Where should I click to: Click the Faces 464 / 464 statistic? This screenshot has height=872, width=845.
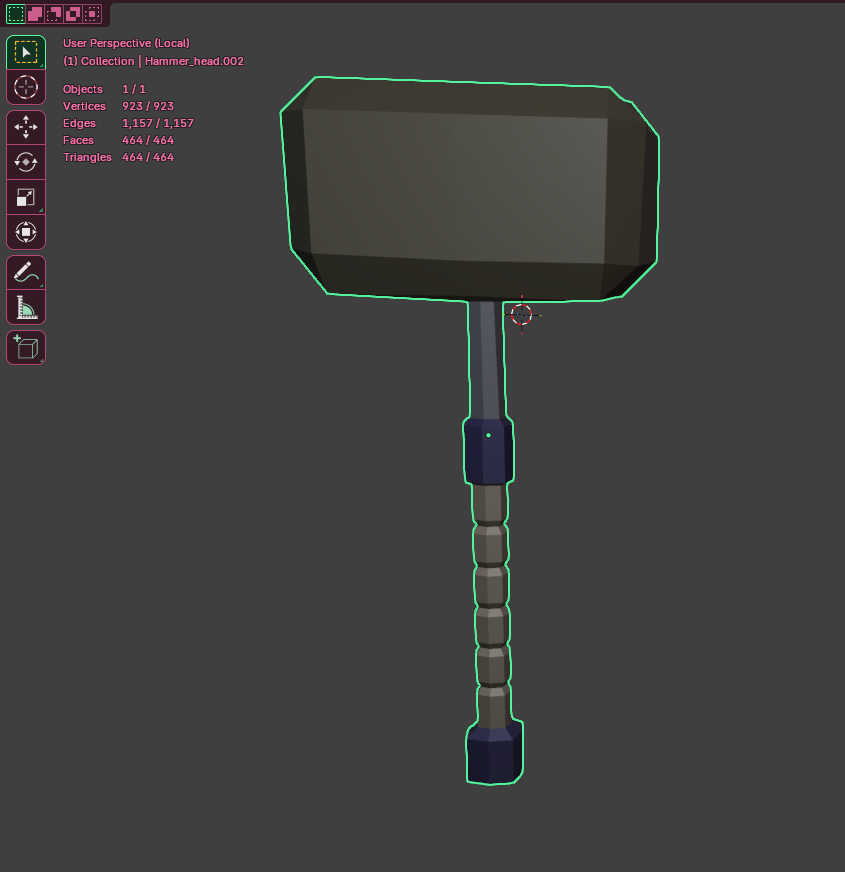[x=118, y=140]
